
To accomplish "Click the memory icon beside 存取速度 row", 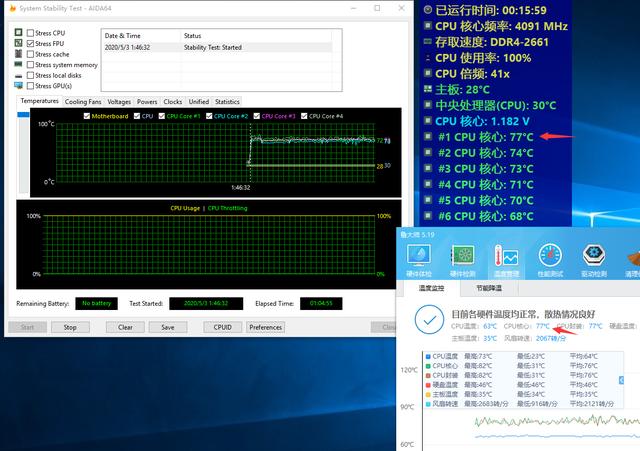I will point(428,41).
